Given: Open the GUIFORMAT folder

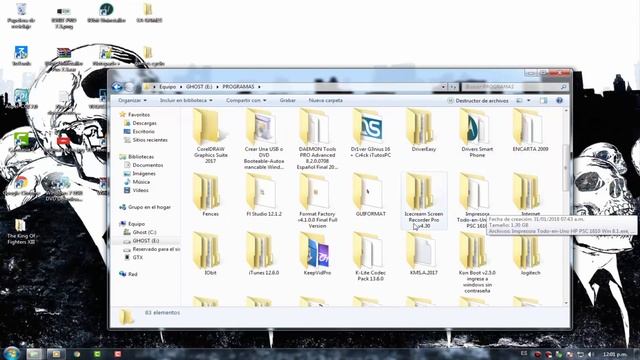Looking at the screenshot, I should (370, 195).
